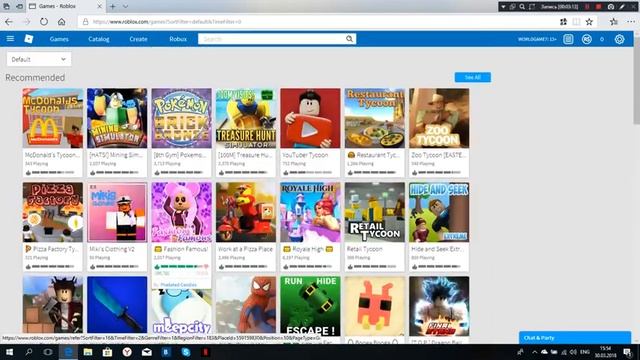Open the Windows Start menu
This screenshot has height=360, width=640.
9,352
